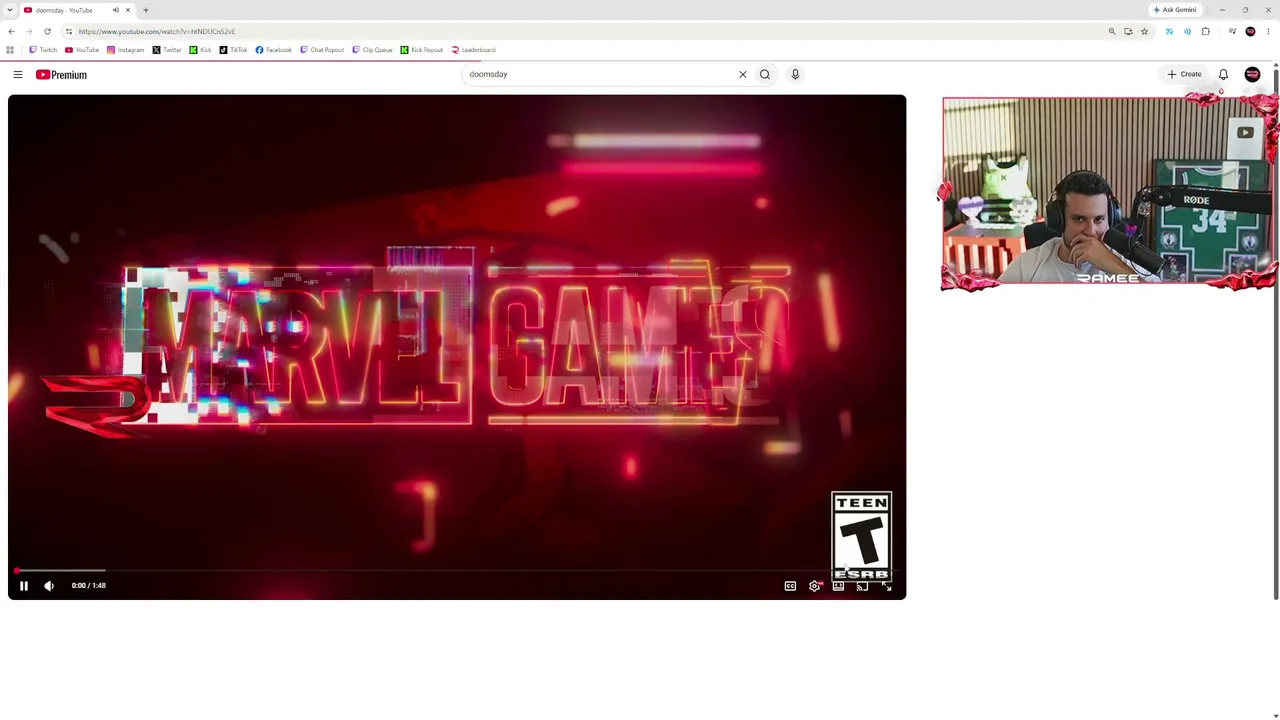The width and height of the screenshot is (1280, 720).
Task: Open YouTube notifications bell
Action: (x=1223, y=74)
